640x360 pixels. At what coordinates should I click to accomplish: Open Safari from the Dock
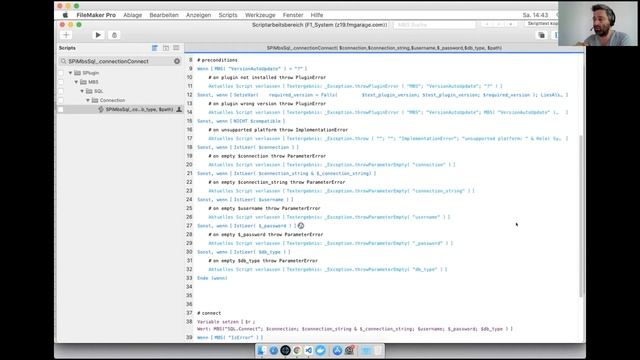pyautogui.click(x=273, y=350)
